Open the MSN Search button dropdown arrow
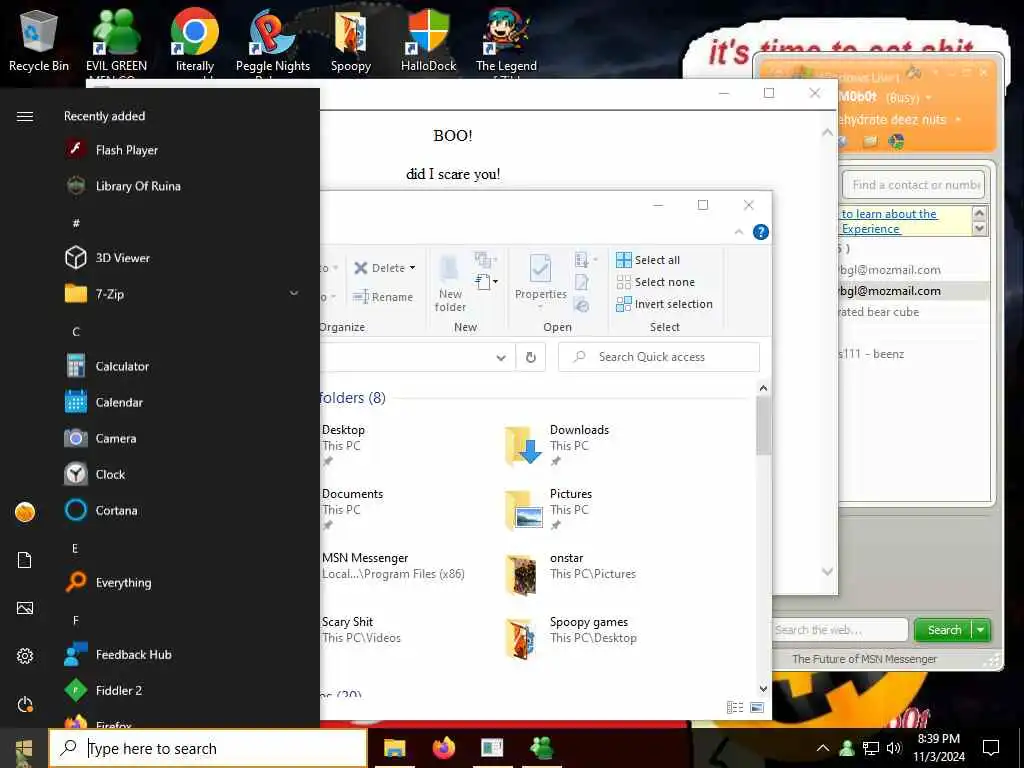The image size is (1024, 768). [x=981, y=630]
